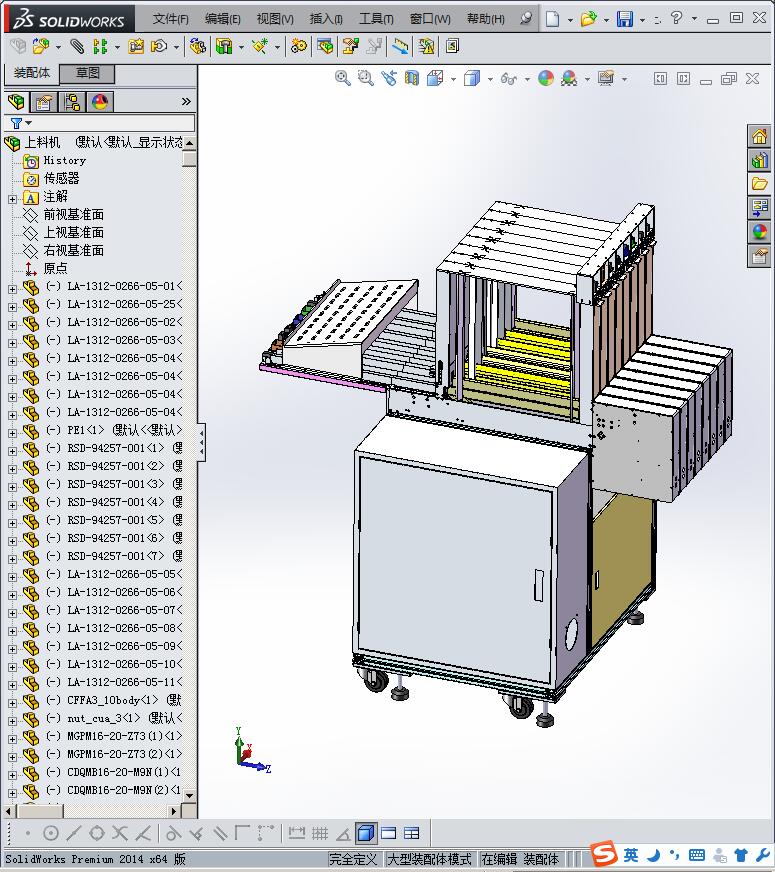This screenshot has width=775, height=872.
Task: Expand the CFFA3_10body<1> component
Action: tap(12, 702)
